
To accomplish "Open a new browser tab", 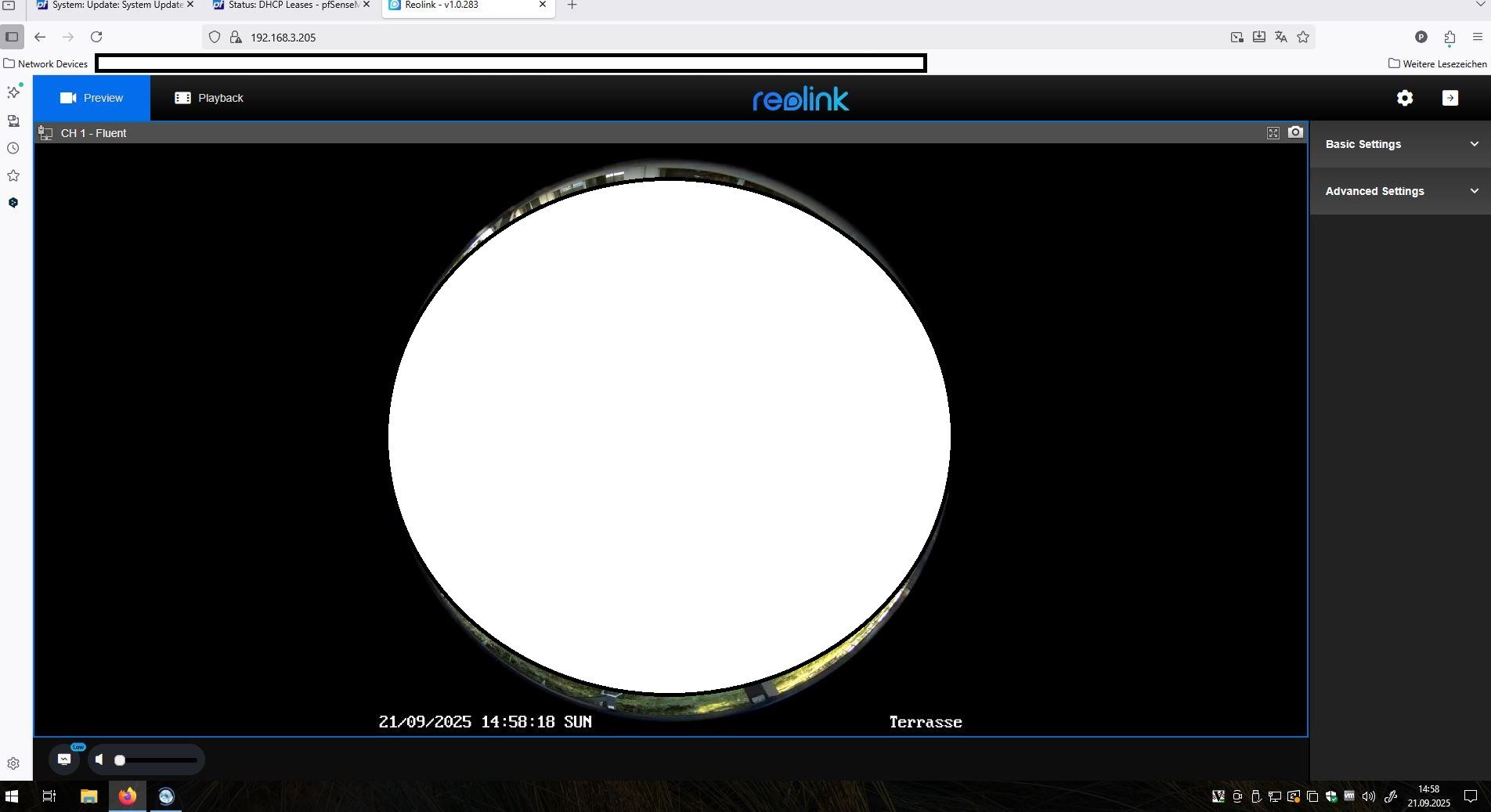I will click(572, 5).
